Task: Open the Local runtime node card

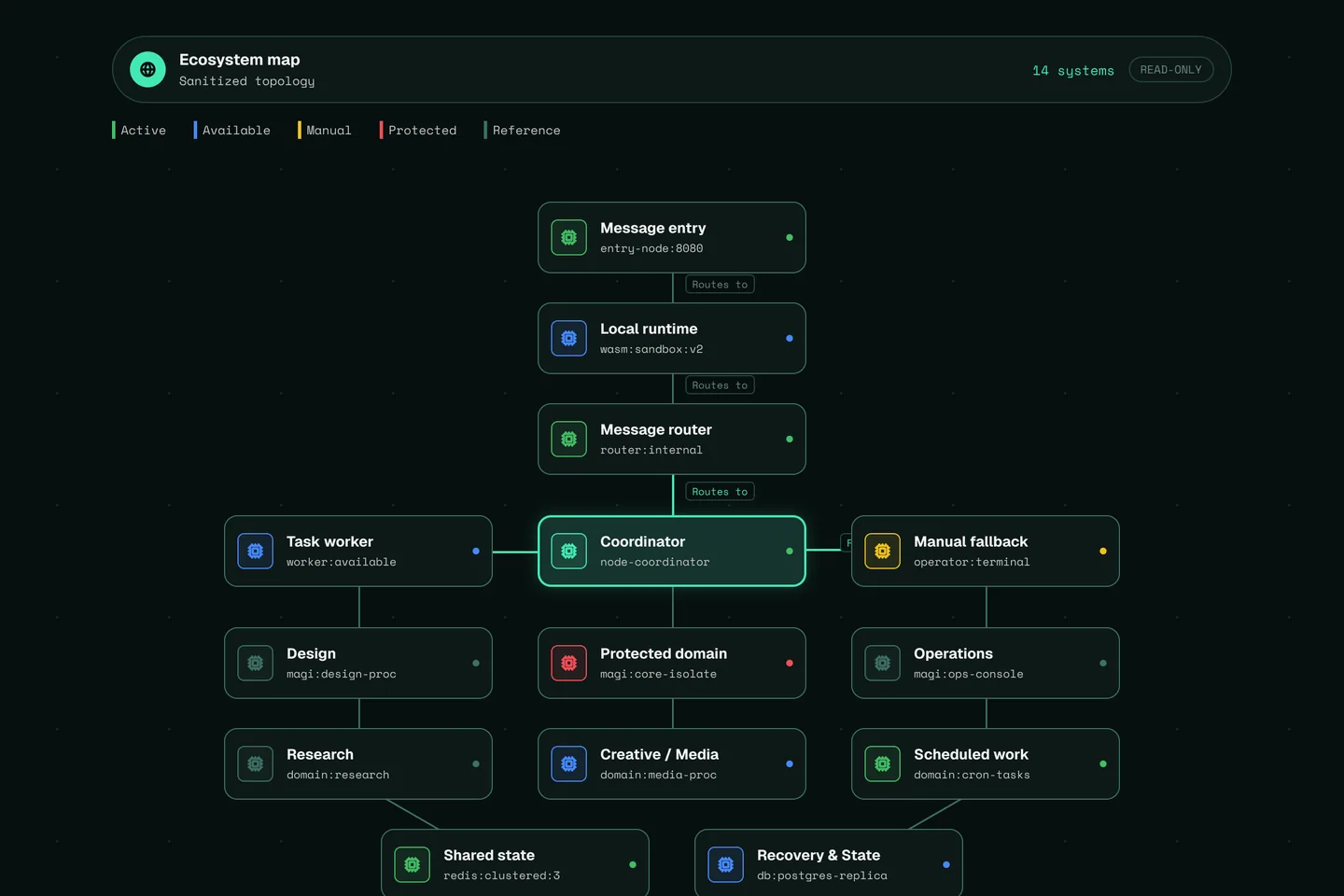Action: point(672,338)
